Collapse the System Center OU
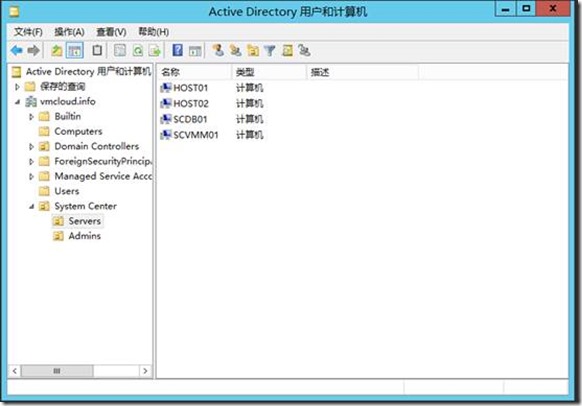582x406 pixels. (x=32, y=206)
